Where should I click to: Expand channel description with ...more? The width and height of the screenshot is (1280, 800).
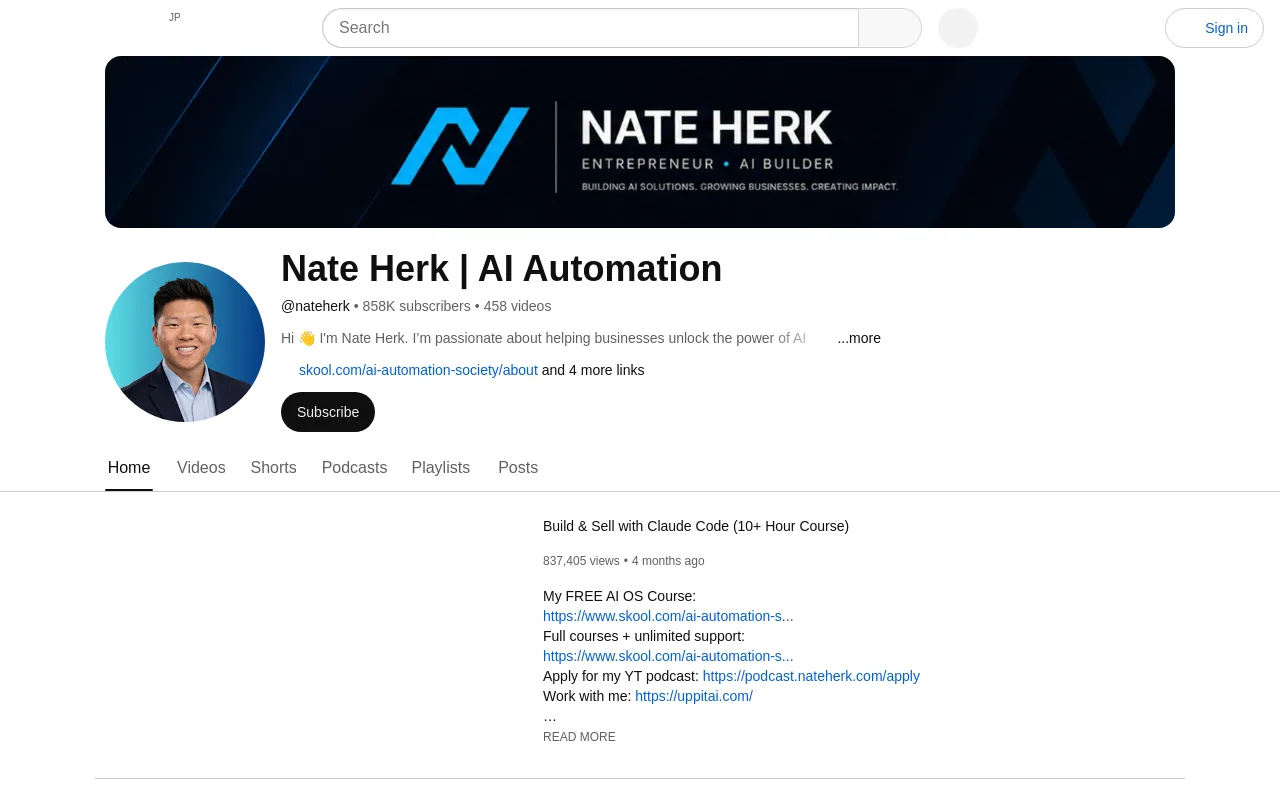pyautogui.click(x=859, y=338)
